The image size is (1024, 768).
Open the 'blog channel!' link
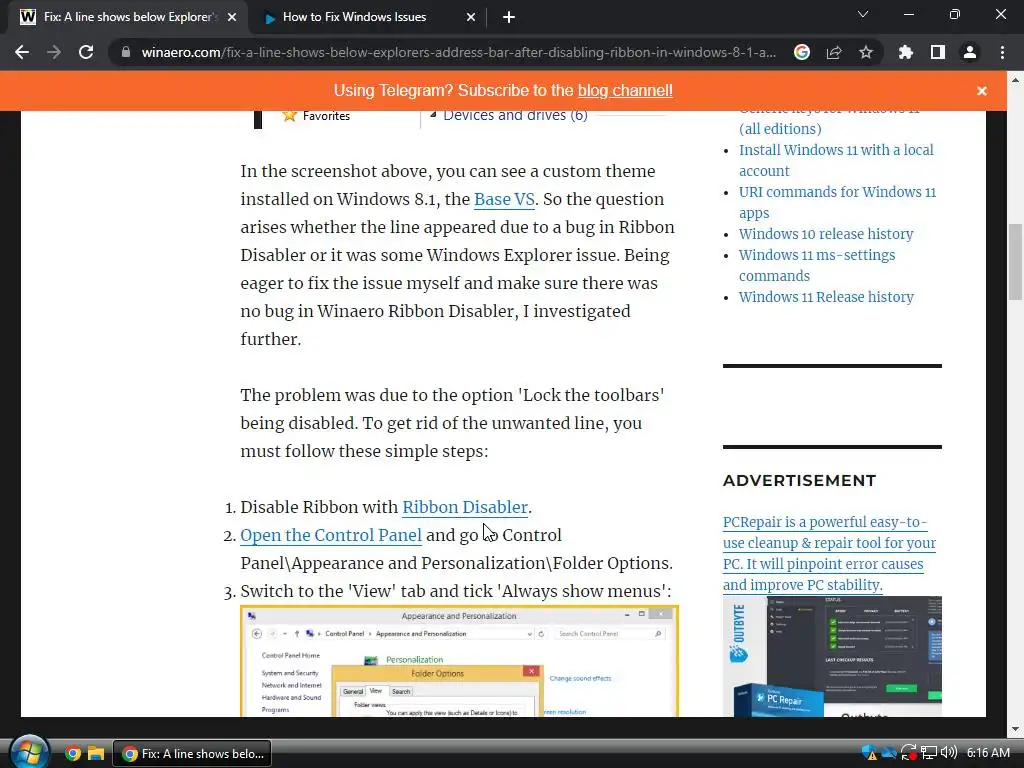click(625, 91)
